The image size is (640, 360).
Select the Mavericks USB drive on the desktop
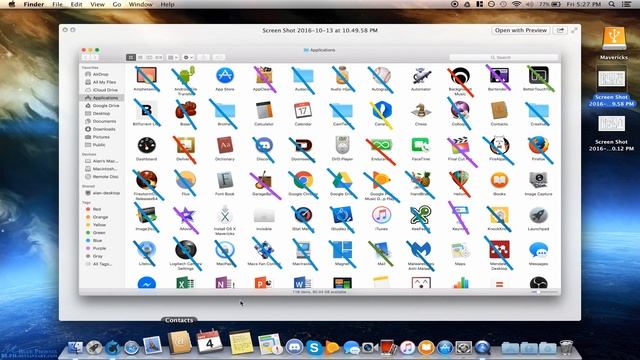[613, 43]
